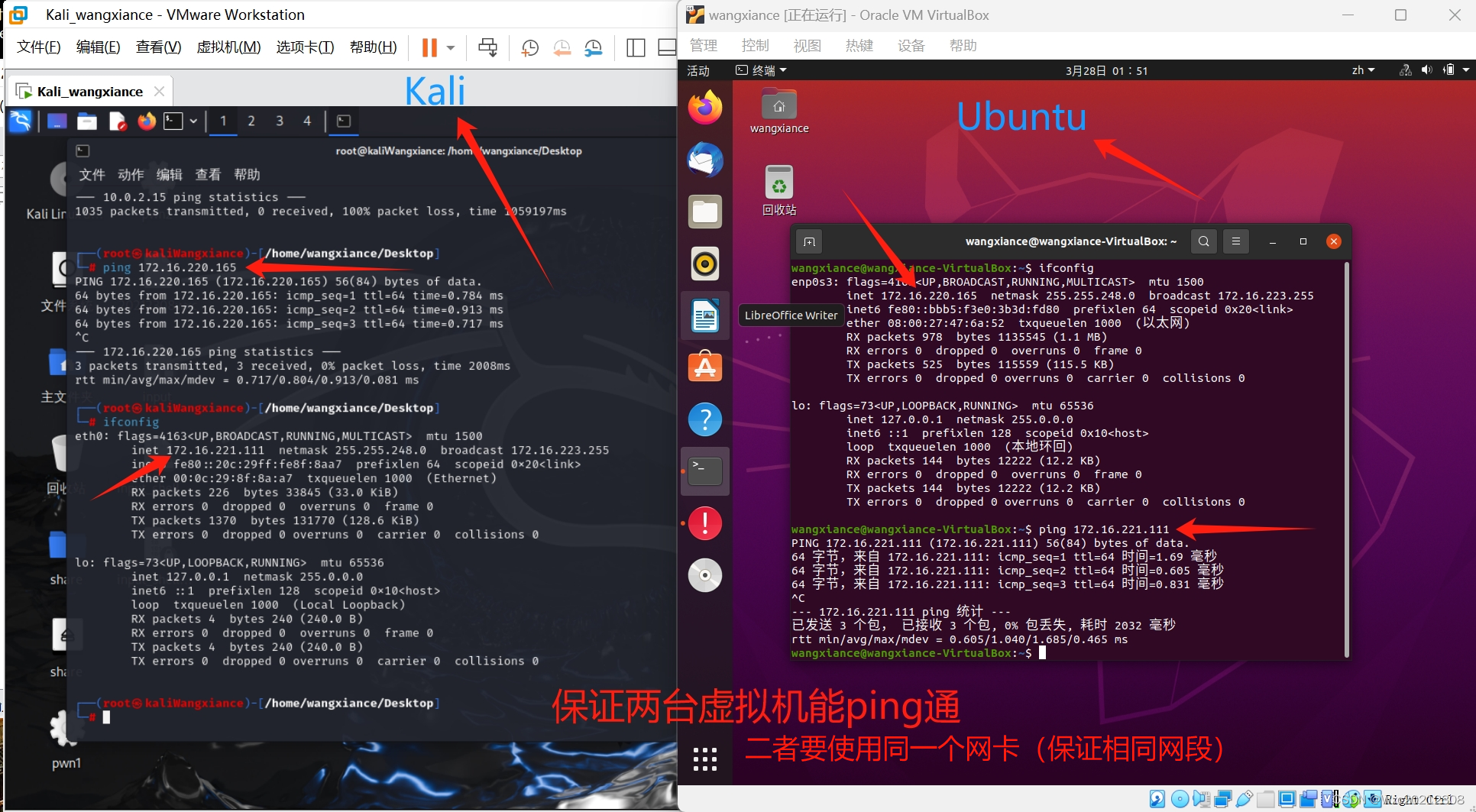Open VMware 帮助(H) menu
The width and height of the screenshot is (1476, 812).
(x=374, y=47)
